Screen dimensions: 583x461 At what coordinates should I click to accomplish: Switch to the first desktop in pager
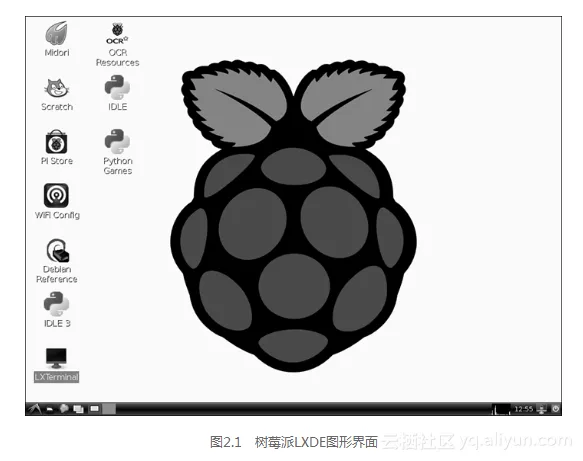click(x=94, y=409)
